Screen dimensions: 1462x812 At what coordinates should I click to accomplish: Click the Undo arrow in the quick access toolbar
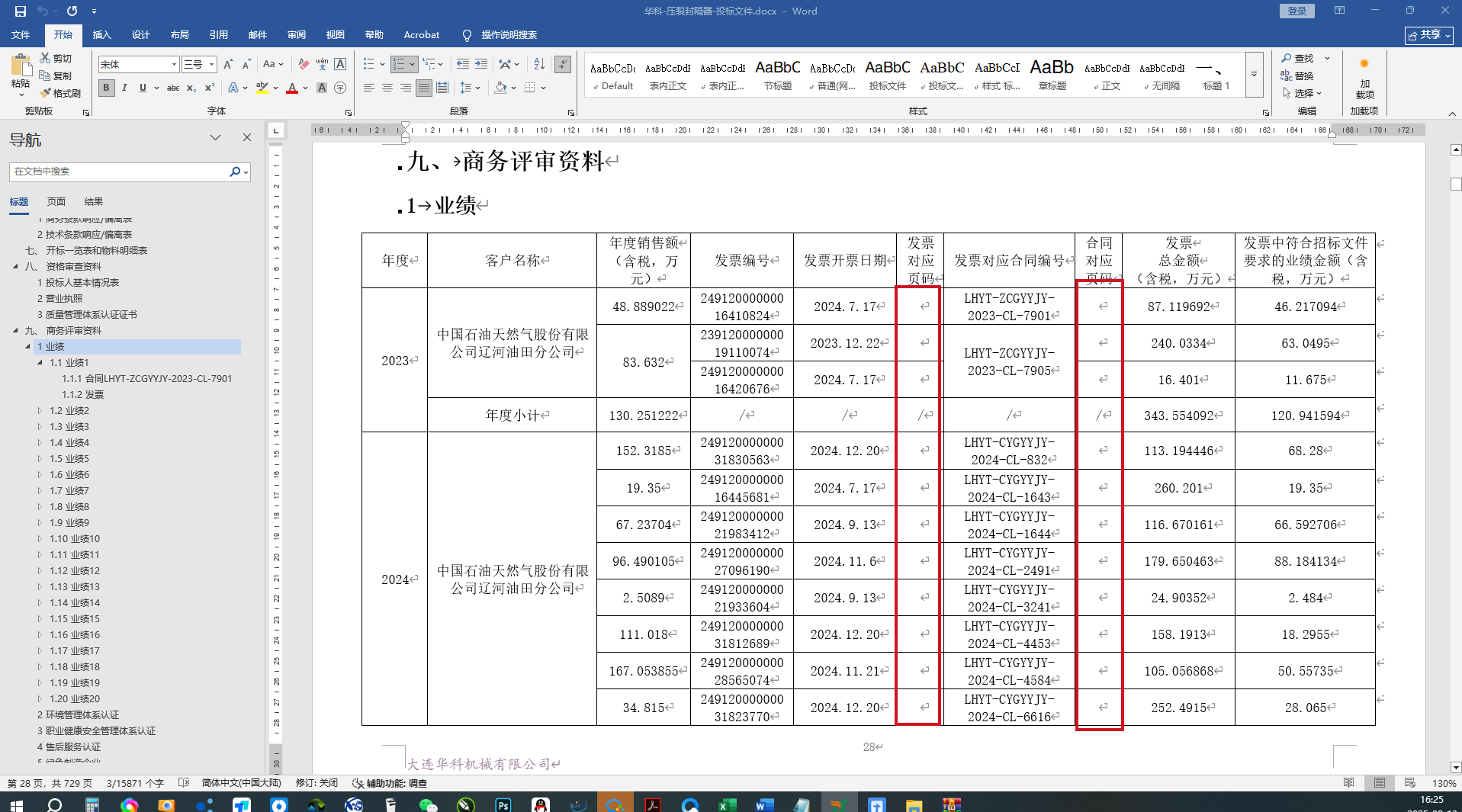(x=43, y=11)
